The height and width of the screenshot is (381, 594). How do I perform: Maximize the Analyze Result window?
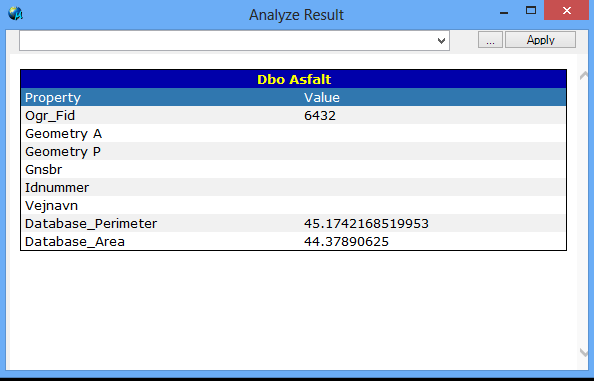tap(531, 11)
